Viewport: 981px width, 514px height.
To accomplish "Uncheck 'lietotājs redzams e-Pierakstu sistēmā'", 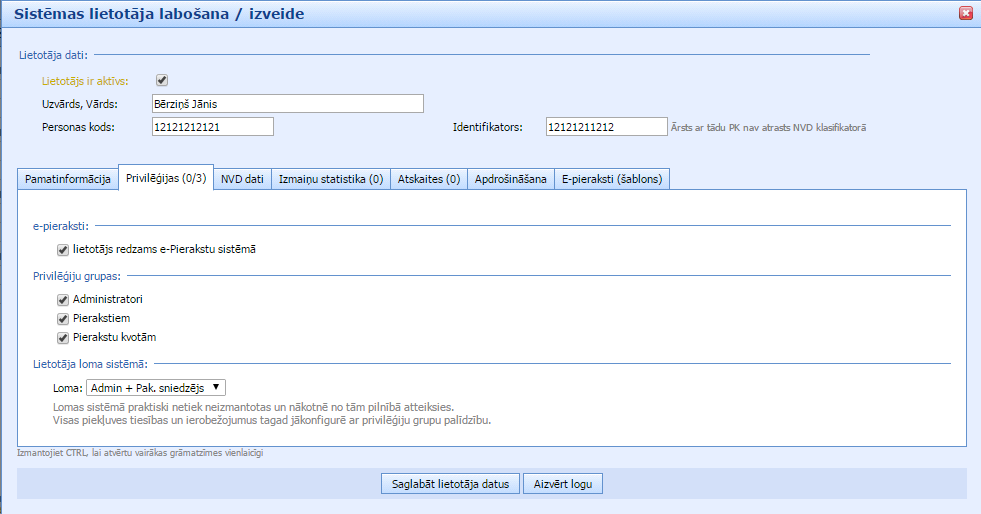I will coord(63,249).
